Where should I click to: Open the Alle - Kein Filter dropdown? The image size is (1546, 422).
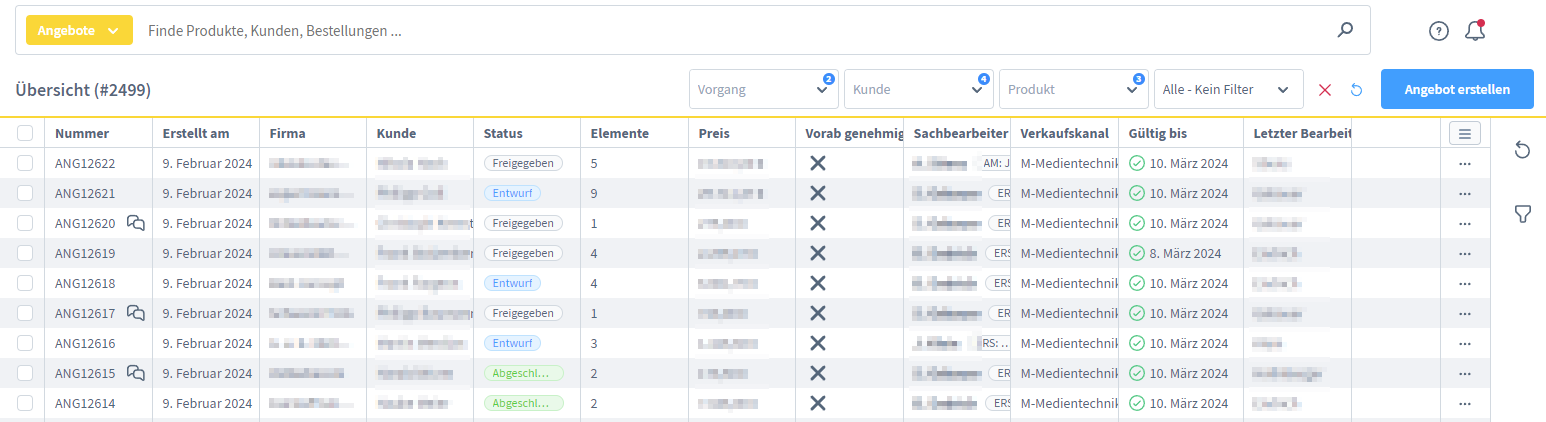[x=1229, y=89]
